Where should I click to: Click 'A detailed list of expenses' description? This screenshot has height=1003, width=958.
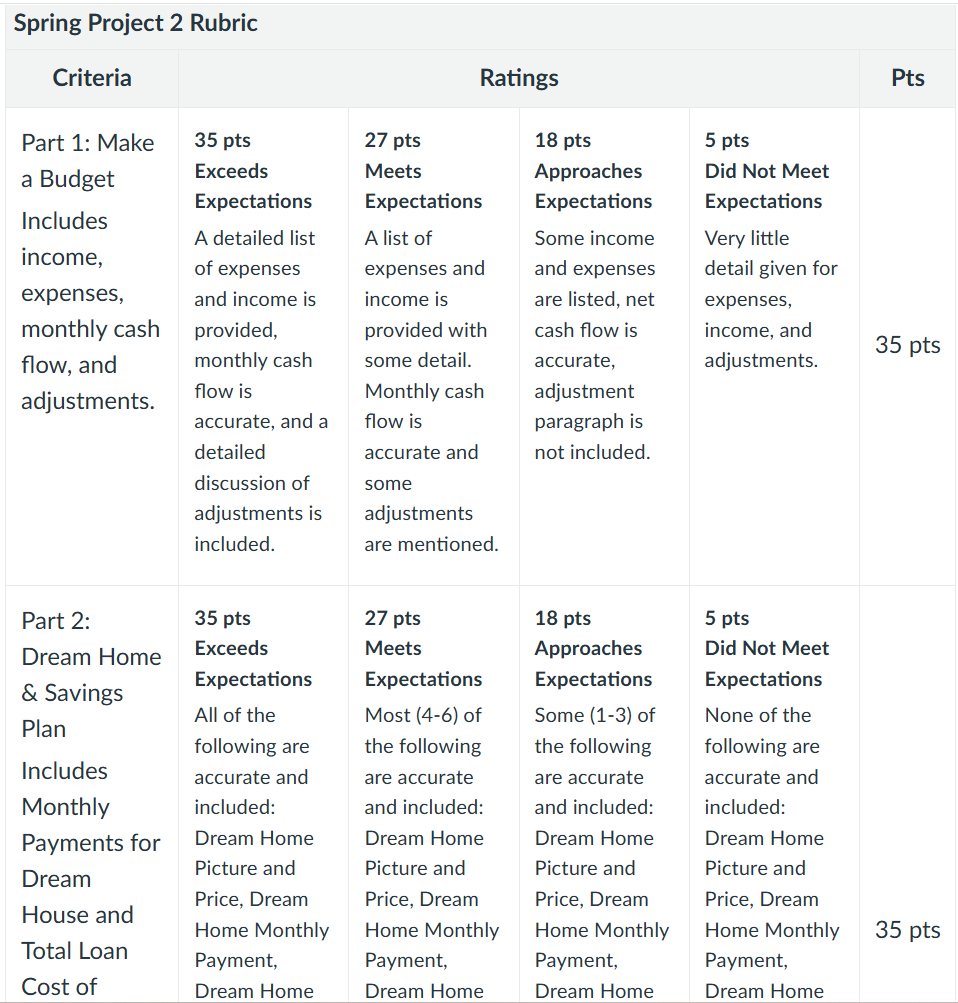pos(261,391)
